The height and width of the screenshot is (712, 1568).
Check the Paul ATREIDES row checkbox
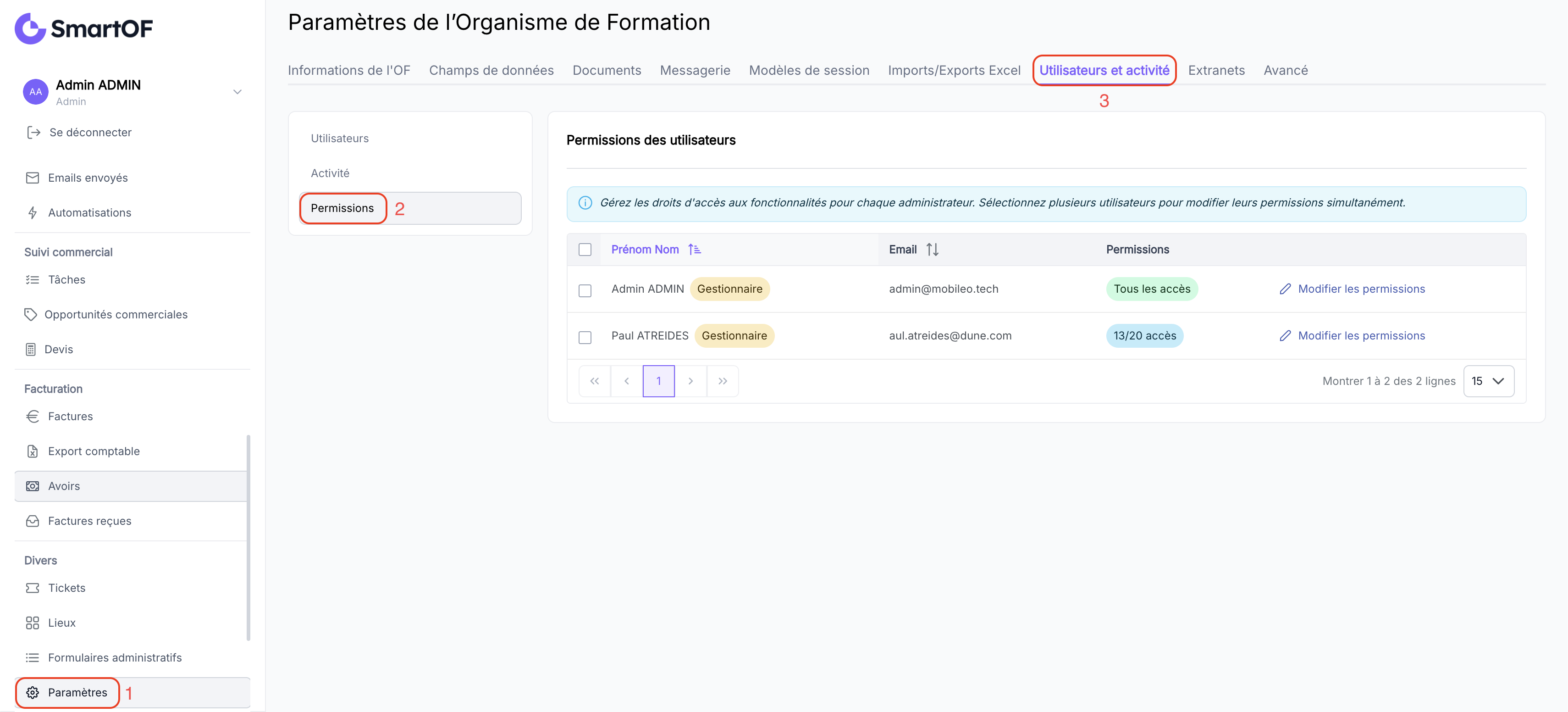pos(585,338)
